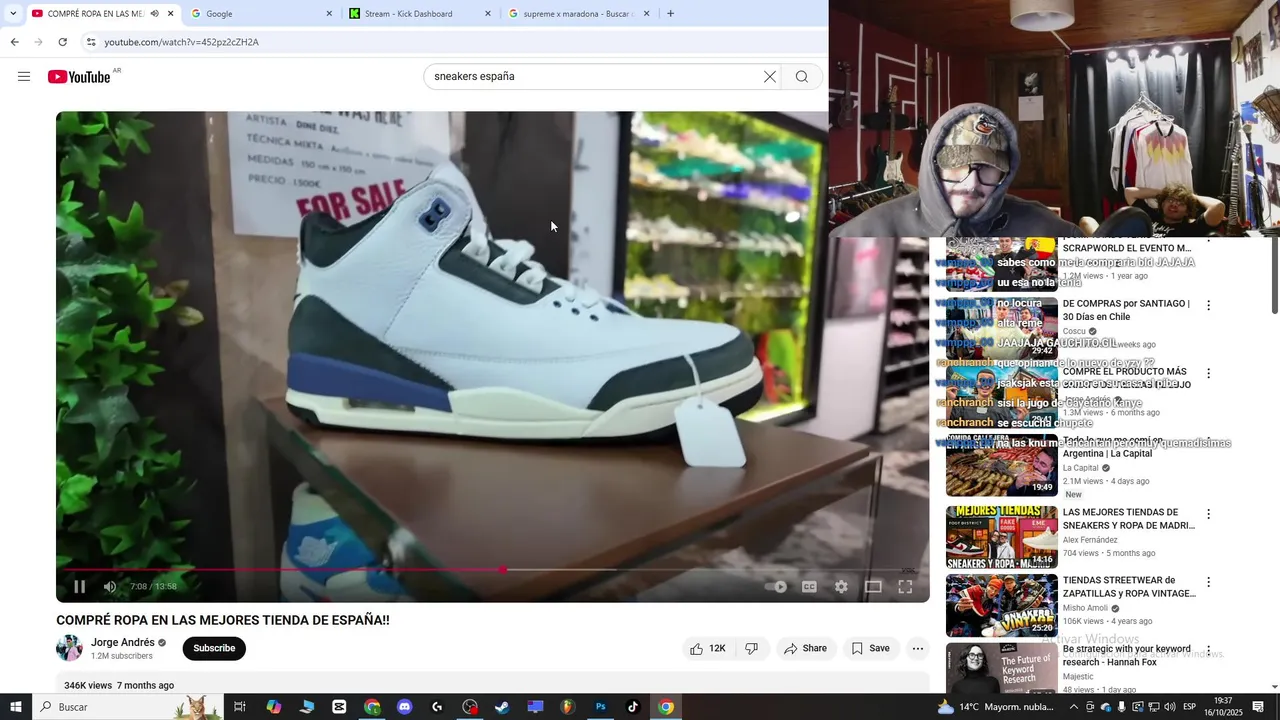Open the Argentina La Capital food video thumbnail
The height and width of the screenshot is (720, 1280).
pyautogui.click(x=1001, y=465)
